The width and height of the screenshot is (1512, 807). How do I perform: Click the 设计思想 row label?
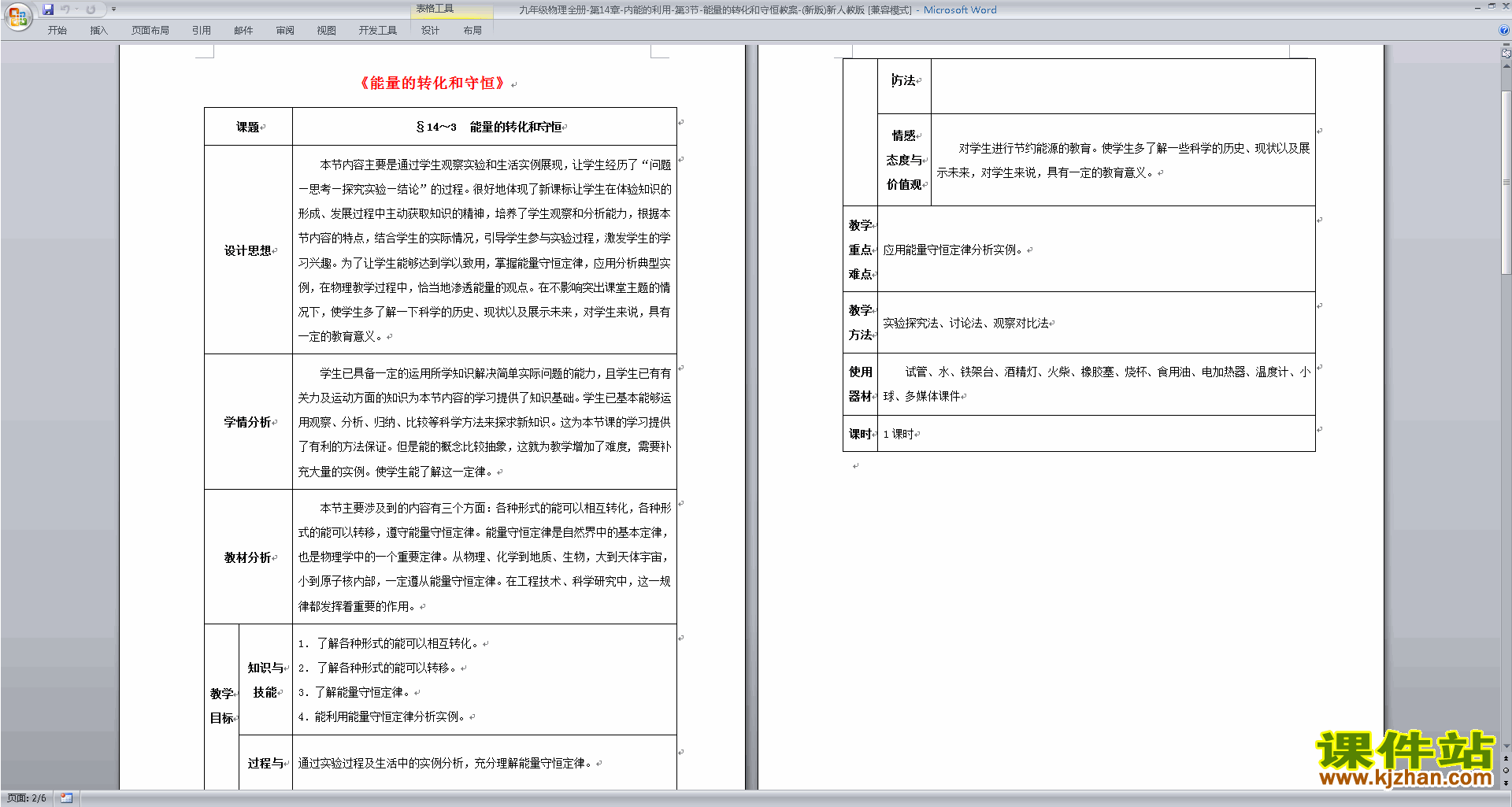point(248,250)
